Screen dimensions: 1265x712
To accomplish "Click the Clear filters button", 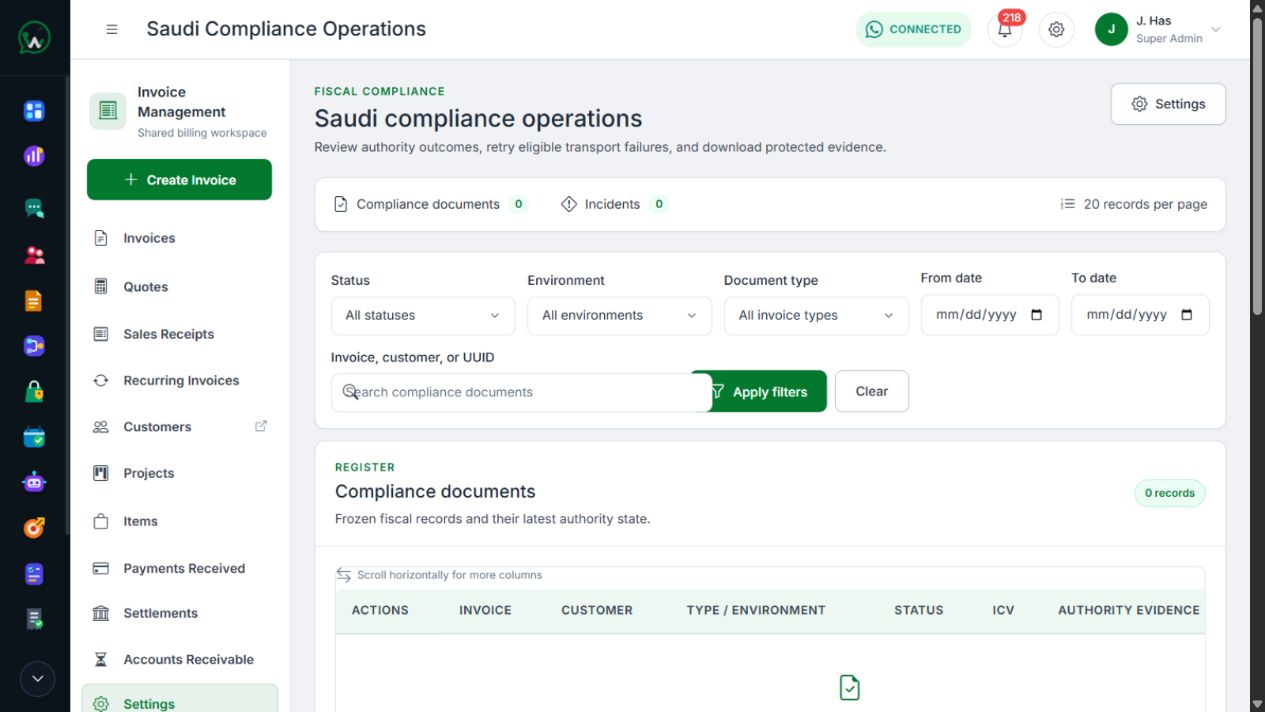I will pos(872,391).
